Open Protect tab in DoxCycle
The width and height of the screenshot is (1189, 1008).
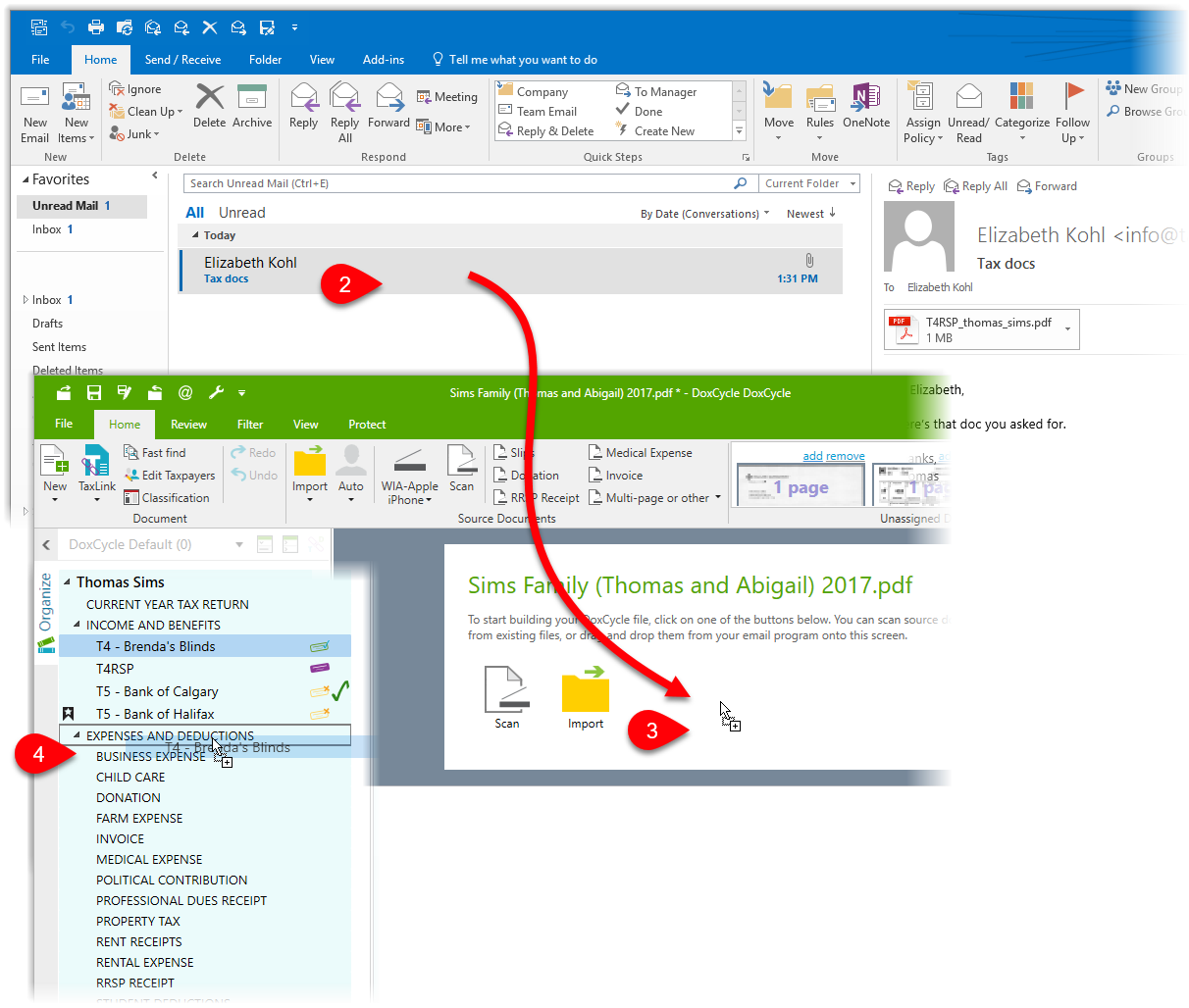[x=367, y=425]
